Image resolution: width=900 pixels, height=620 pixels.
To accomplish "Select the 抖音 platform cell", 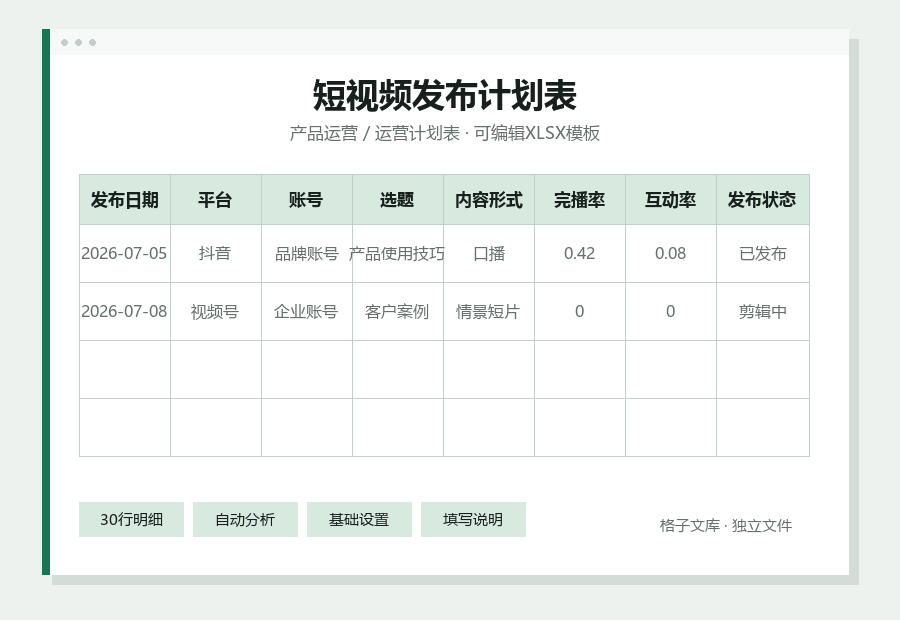I will click(216, 253).
